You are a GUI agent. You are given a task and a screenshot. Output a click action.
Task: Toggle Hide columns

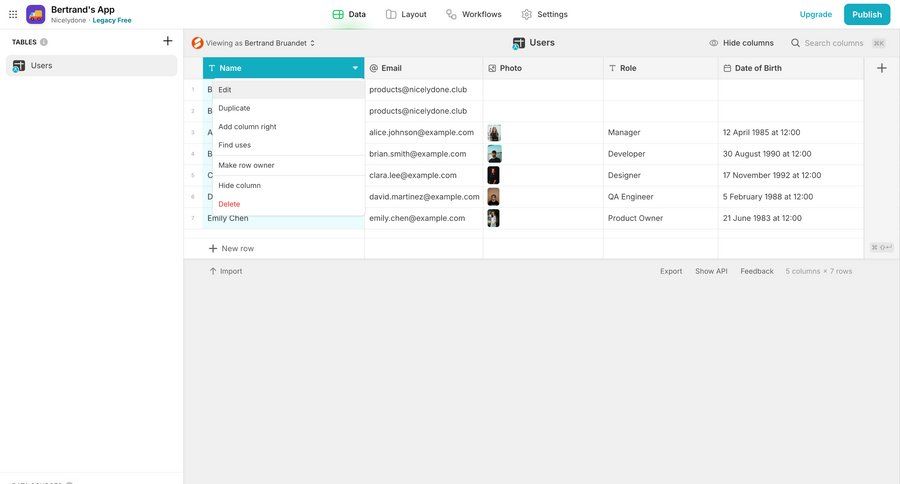pos(741,43)
